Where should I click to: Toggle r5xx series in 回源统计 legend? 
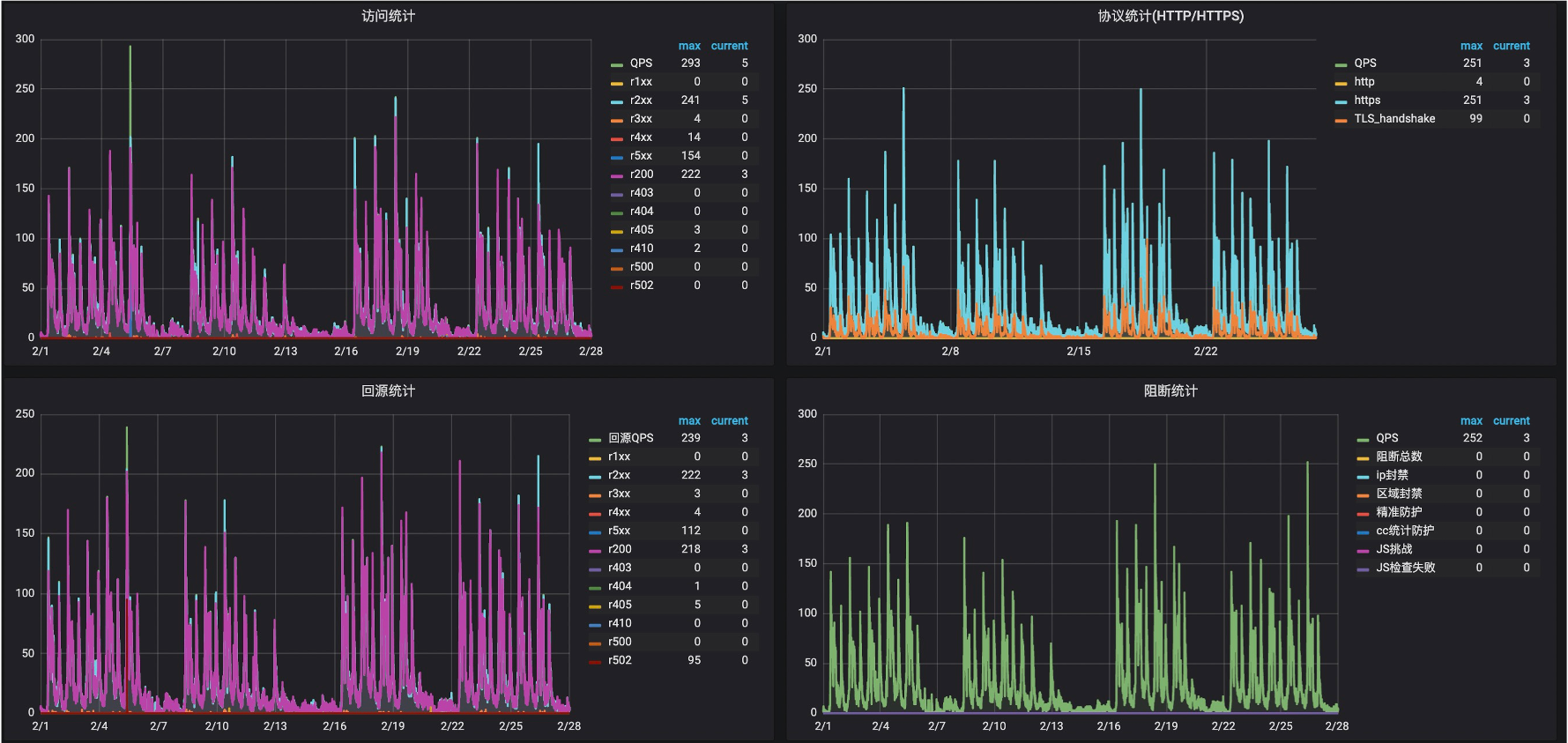pos(619,531)
